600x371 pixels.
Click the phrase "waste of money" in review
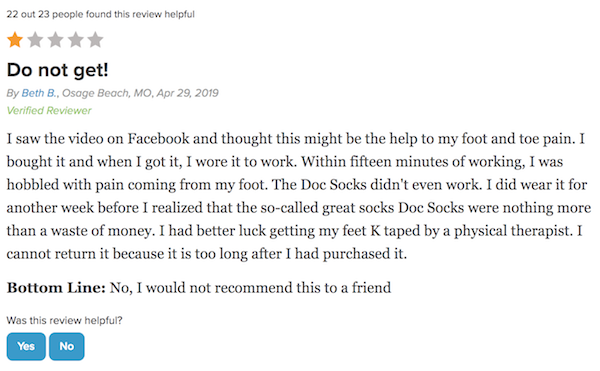(x=101, y=231)
